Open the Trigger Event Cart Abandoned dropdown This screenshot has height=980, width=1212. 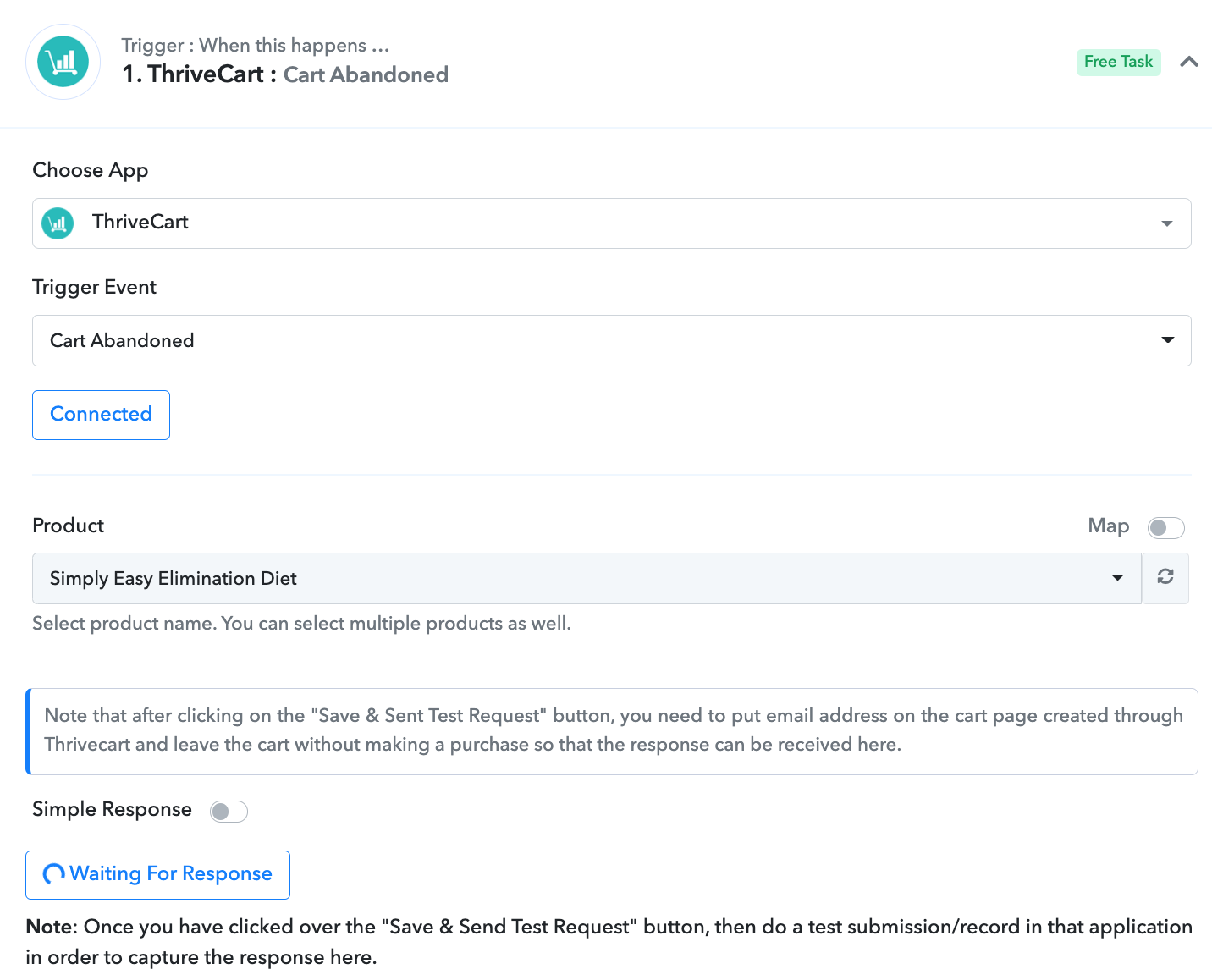(611, 340)
